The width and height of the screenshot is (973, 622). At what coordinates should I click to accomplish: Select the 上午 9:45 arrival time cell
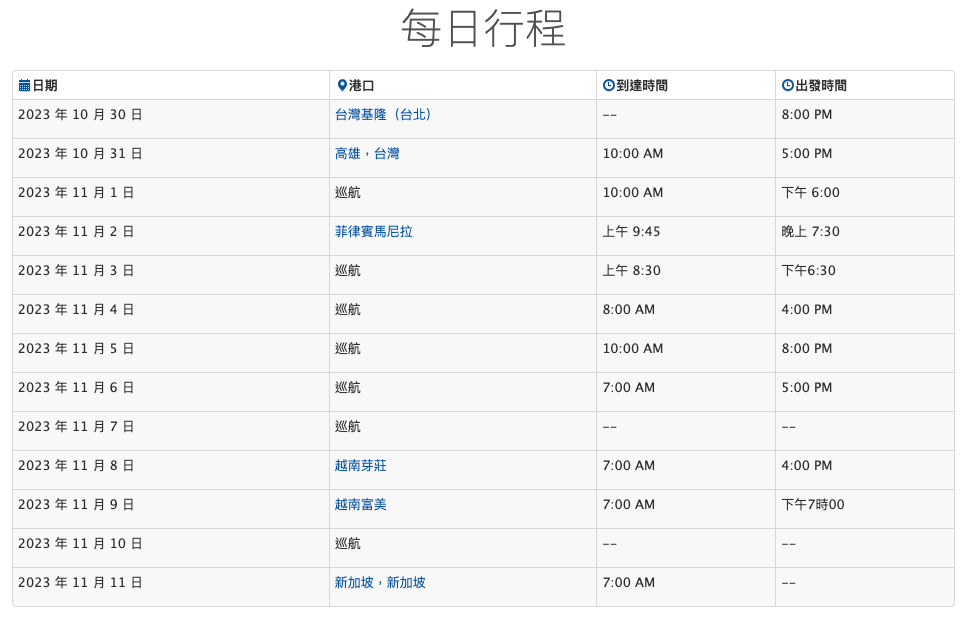tap(686, 236)
